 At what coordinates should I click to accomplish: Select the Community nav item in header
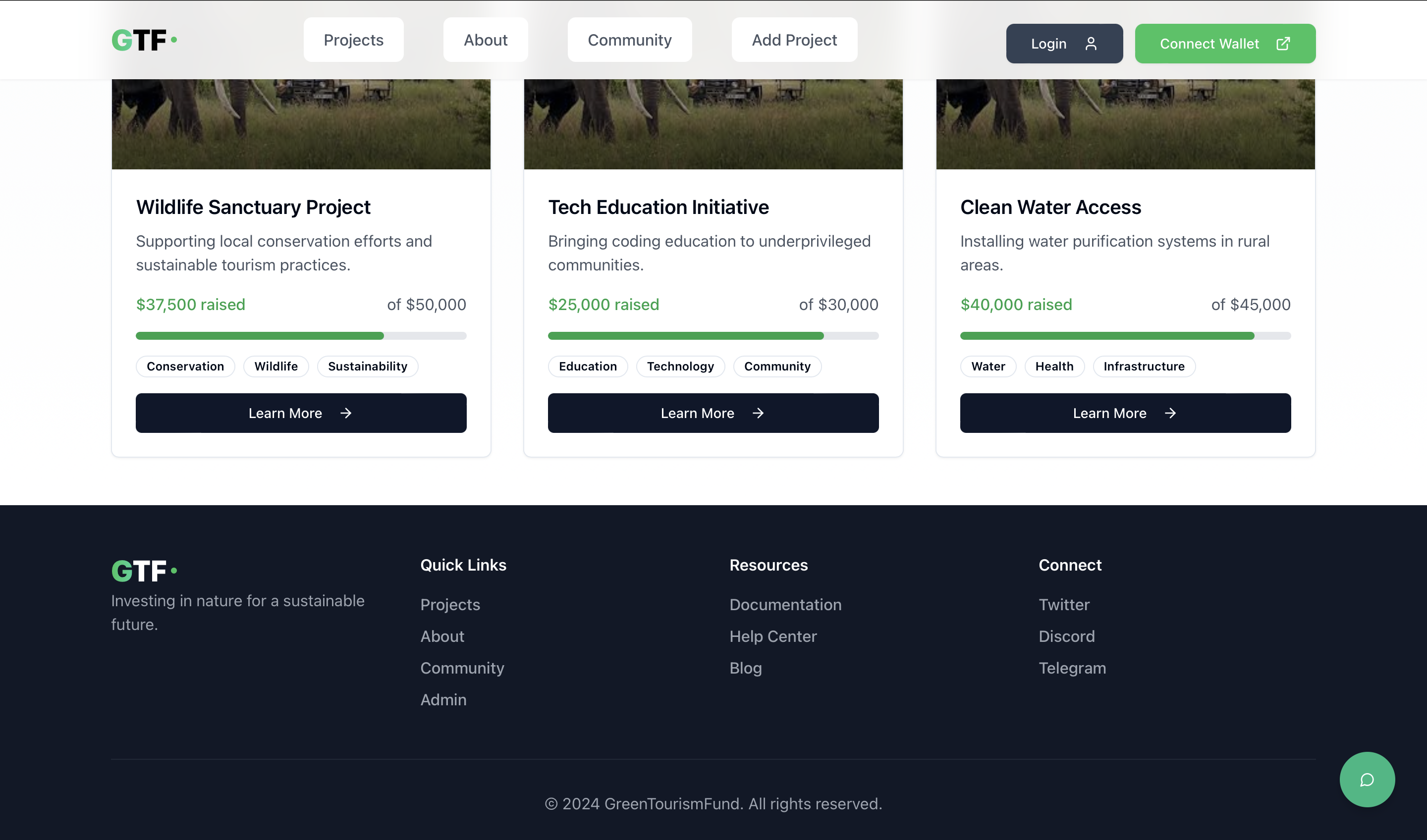629,40
